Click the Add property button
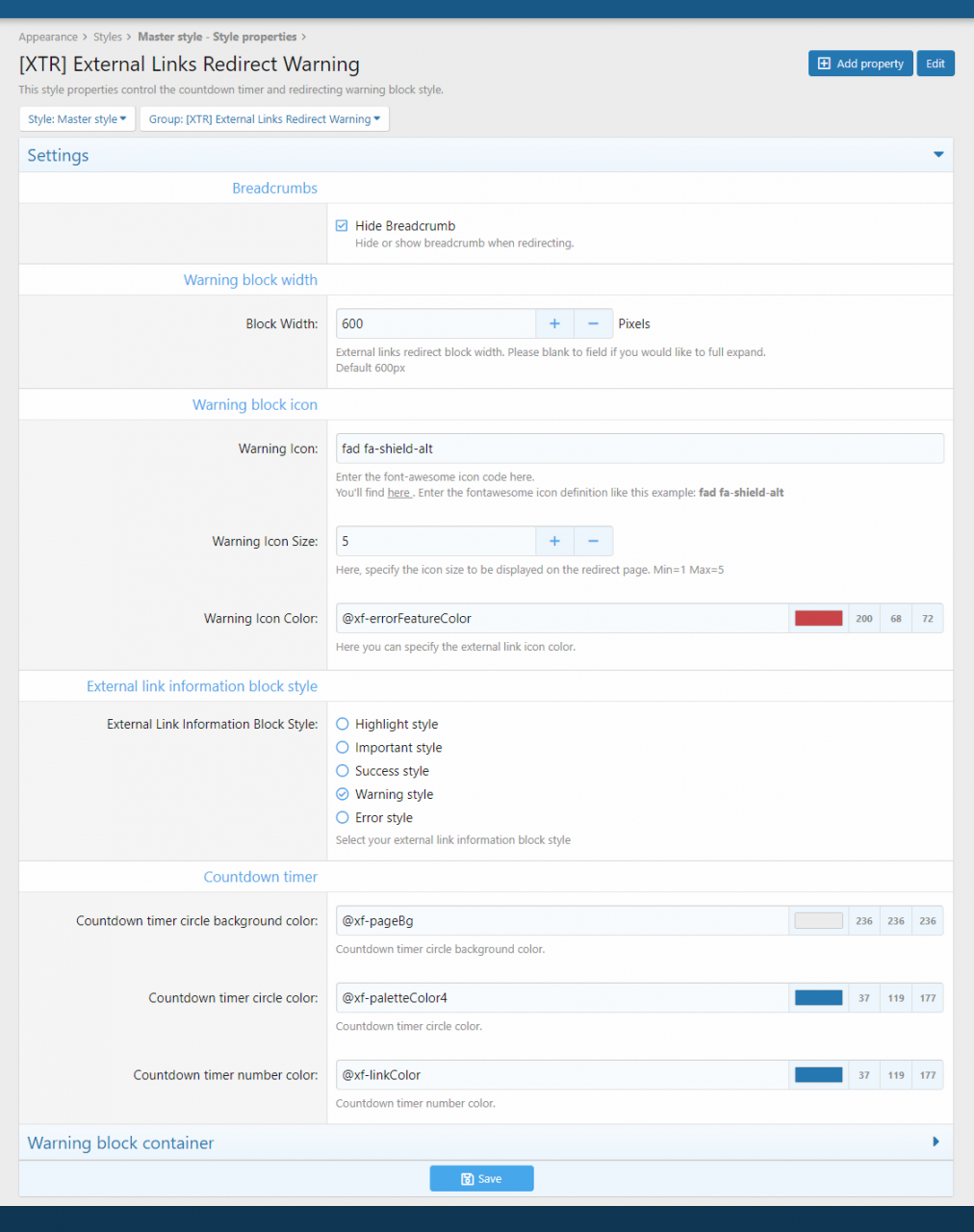 click(x=859, y=64)
